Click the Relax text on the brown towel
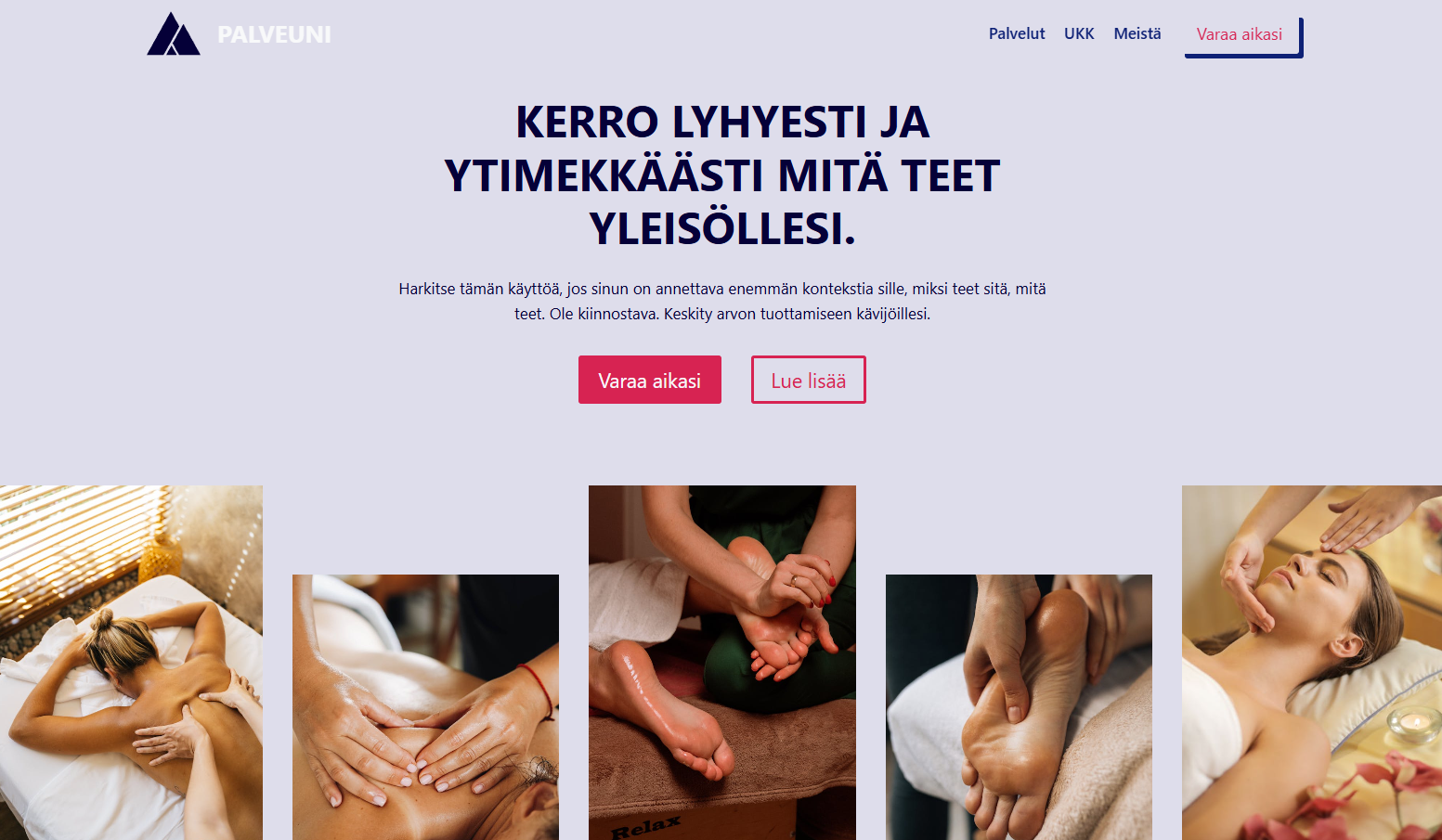The image size is (1442, 840). [x=646, y=826]
